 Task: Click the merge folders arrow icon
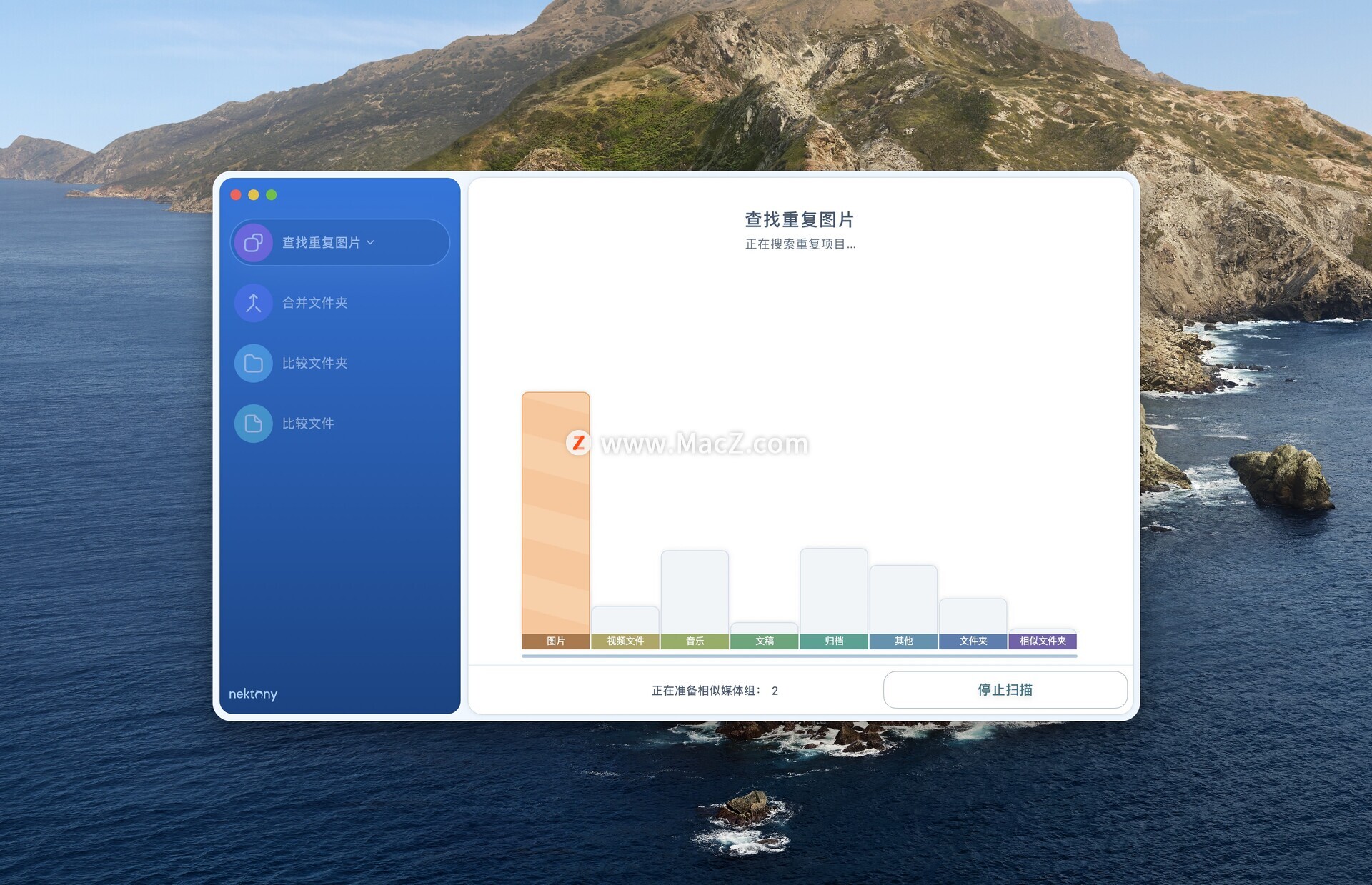point(253,303)
